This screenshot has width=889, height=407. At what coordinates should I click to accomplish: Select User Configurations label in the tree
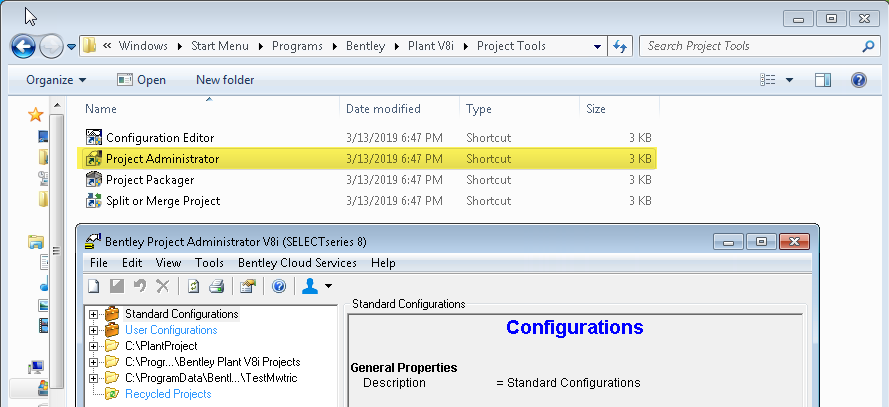[171, 330]
